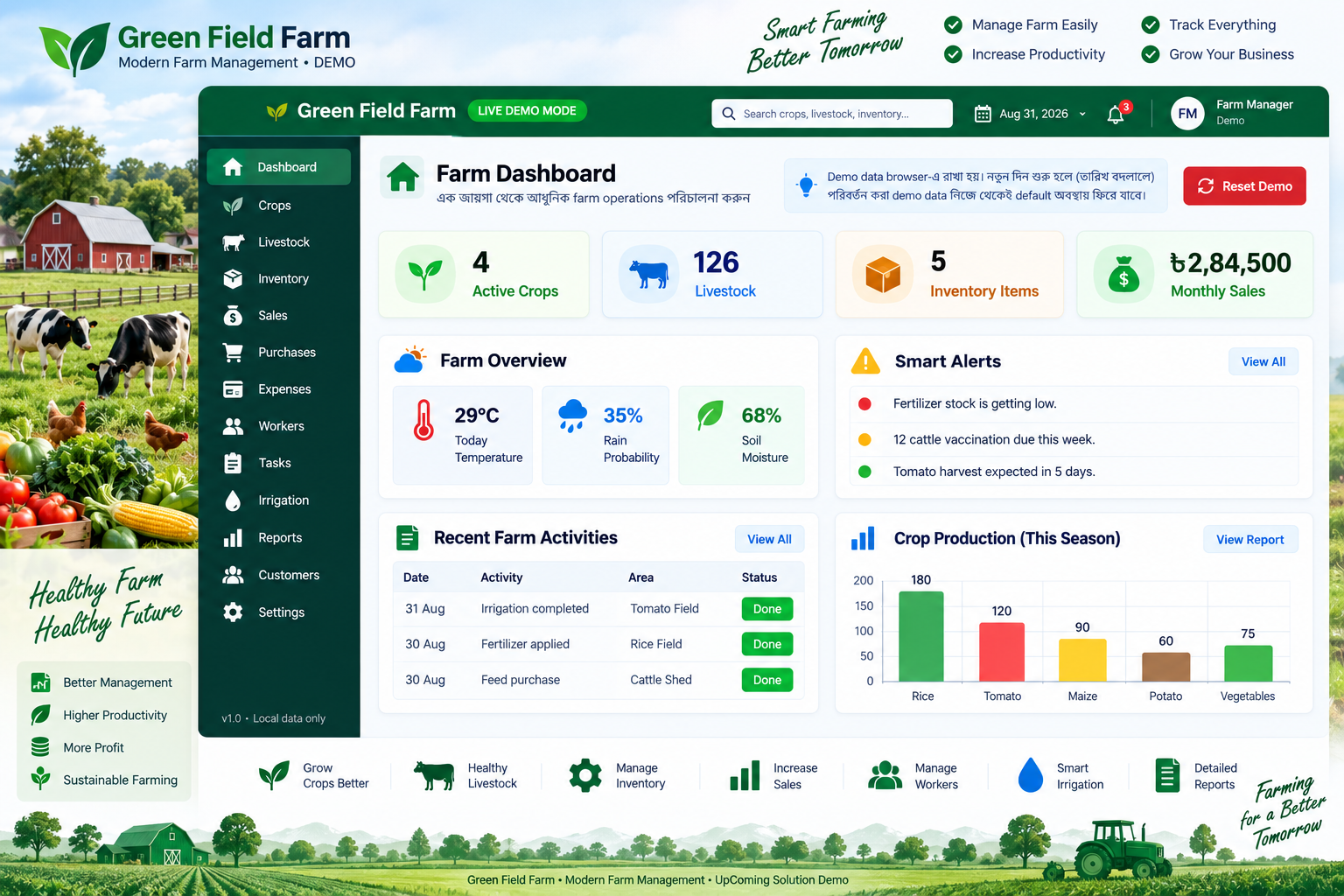Click the Irrigation water drop sidebar icon
1344x896 pixels.
click(x=233, y=500)
